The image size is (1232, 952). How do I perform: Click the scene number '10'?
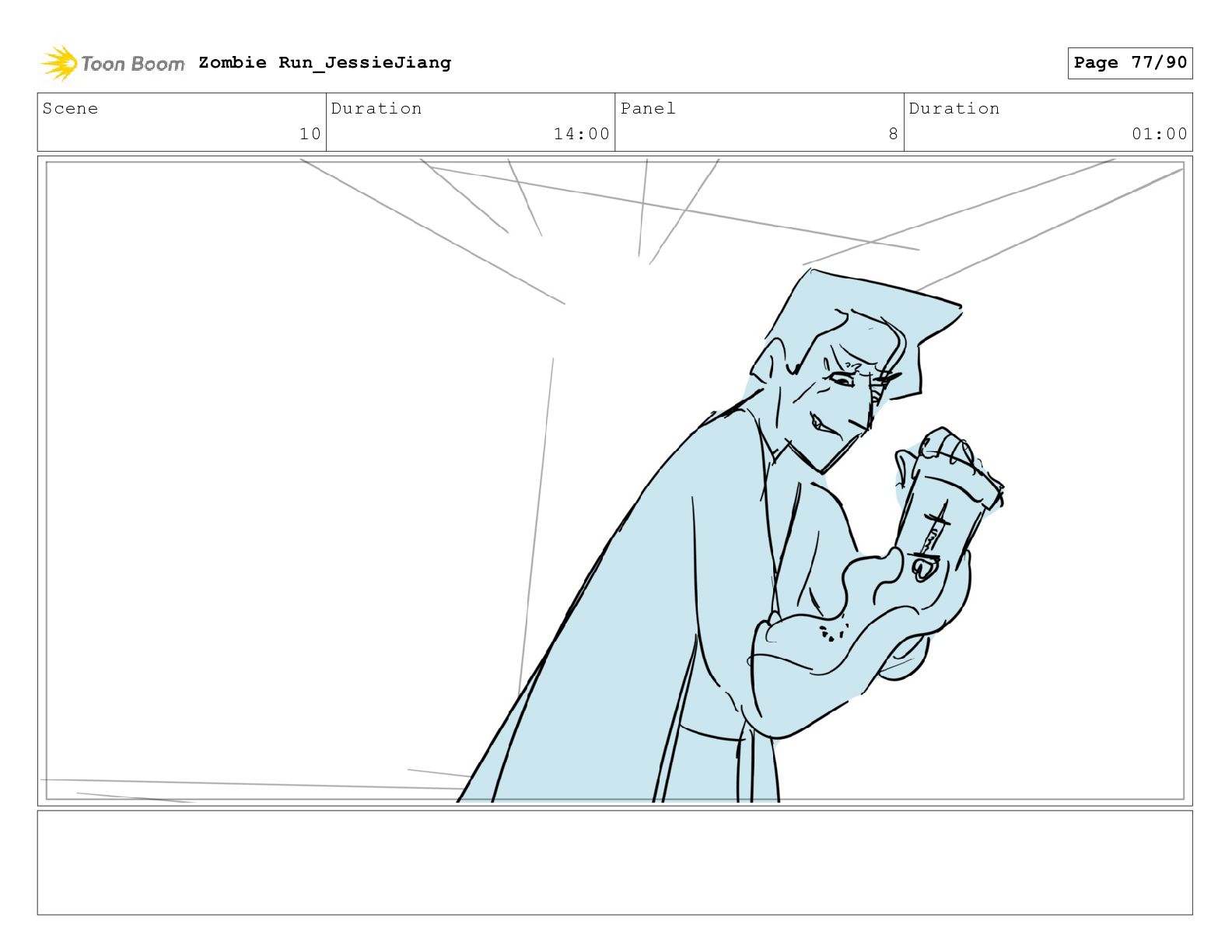[310, 134]
